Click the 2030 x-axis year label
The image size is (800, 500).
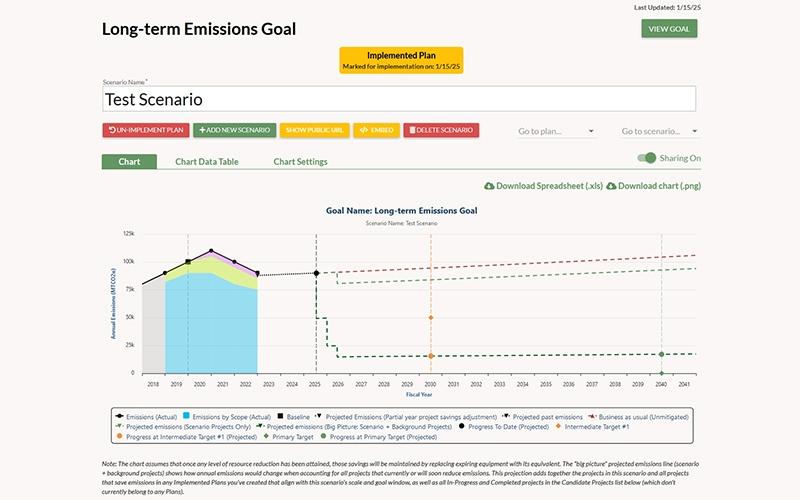coord(431,384)
